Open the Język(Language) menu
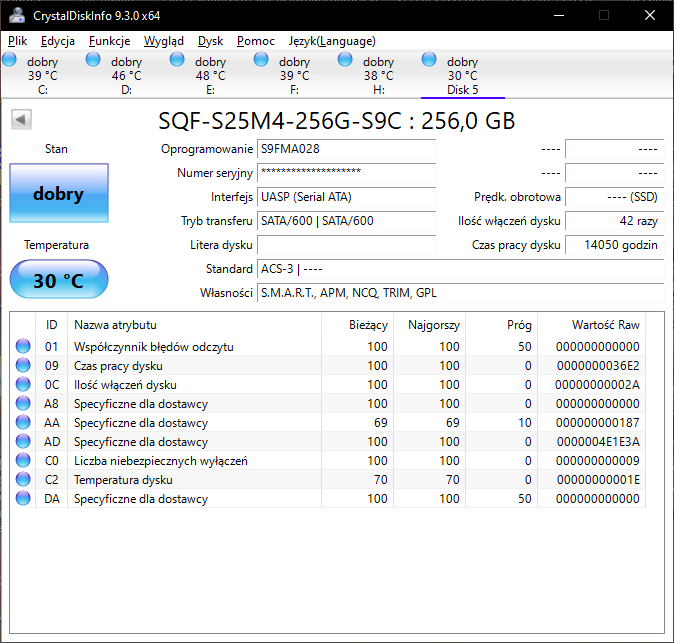The image size is (674, 643). click(x=332, y=41)
